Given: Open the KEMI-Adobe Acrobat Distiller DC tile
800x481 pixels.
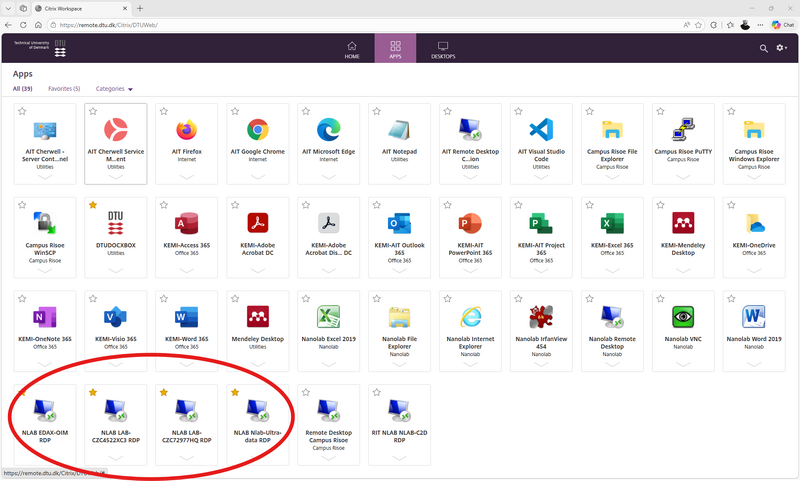Looking at the screenshot, I should coord(329,238).
